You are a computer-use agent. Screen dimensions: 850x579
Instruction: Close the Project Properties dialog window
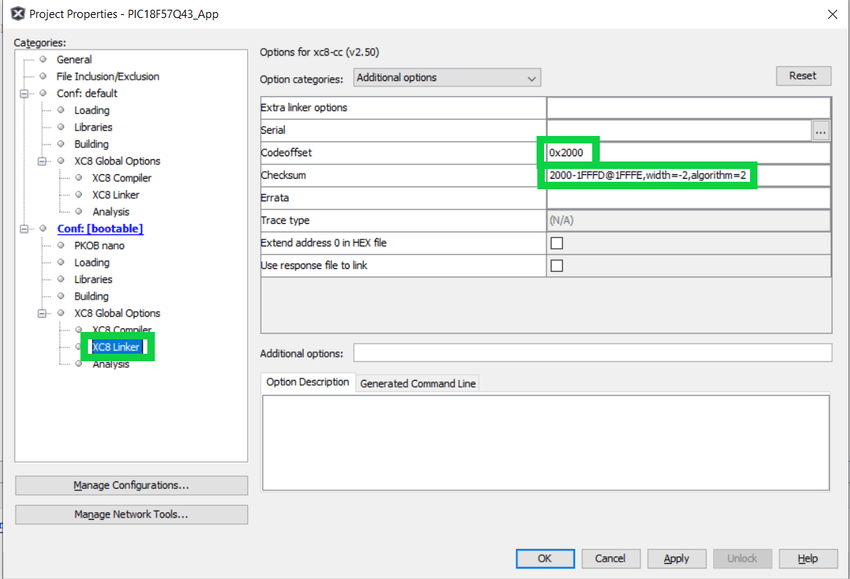(831, 14)
